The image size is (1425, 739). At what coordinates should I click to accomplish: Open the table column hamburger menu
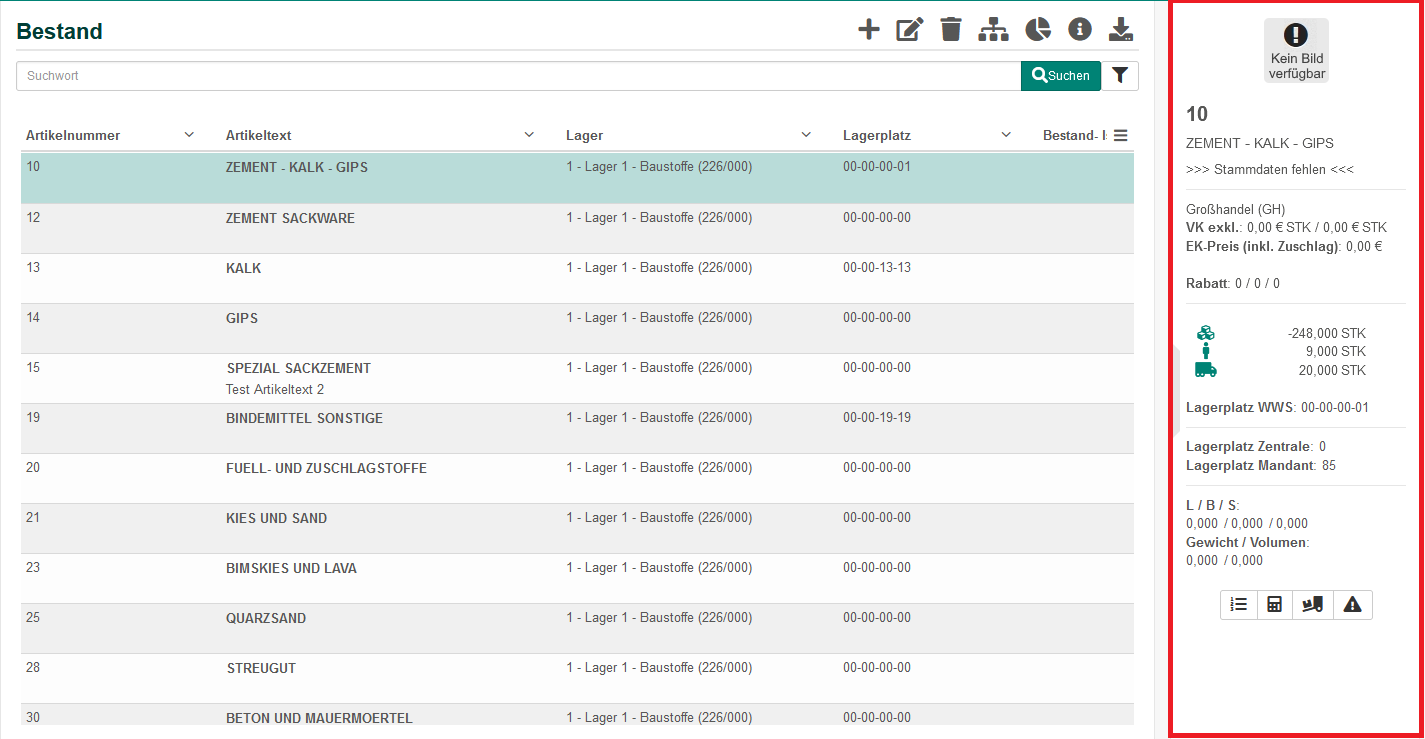click(1121, 135)
